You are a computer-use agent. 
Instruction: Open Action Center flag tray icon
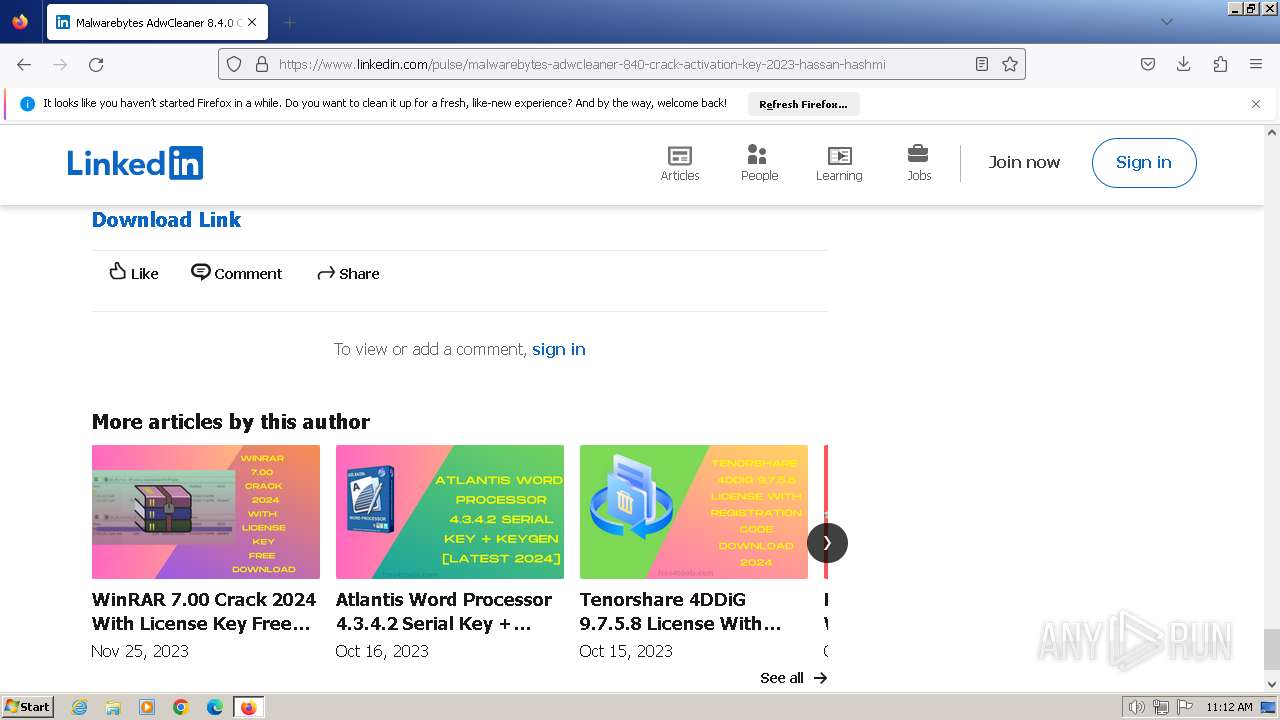1184,707
